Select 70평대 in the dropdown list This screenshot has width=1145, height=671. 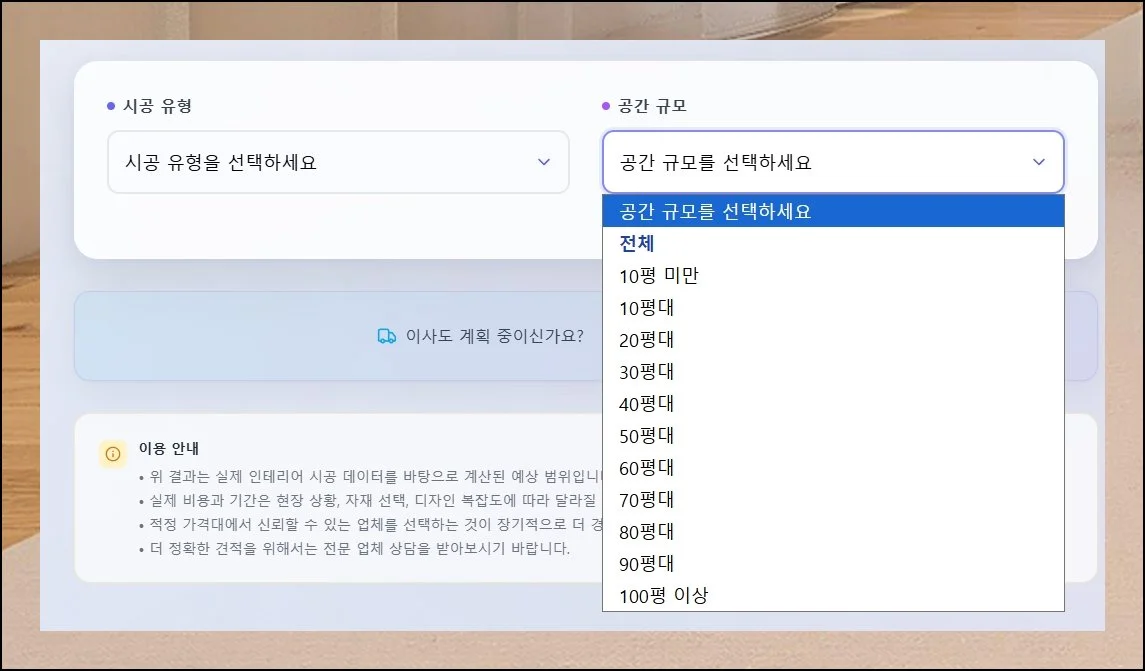[832, 500]
